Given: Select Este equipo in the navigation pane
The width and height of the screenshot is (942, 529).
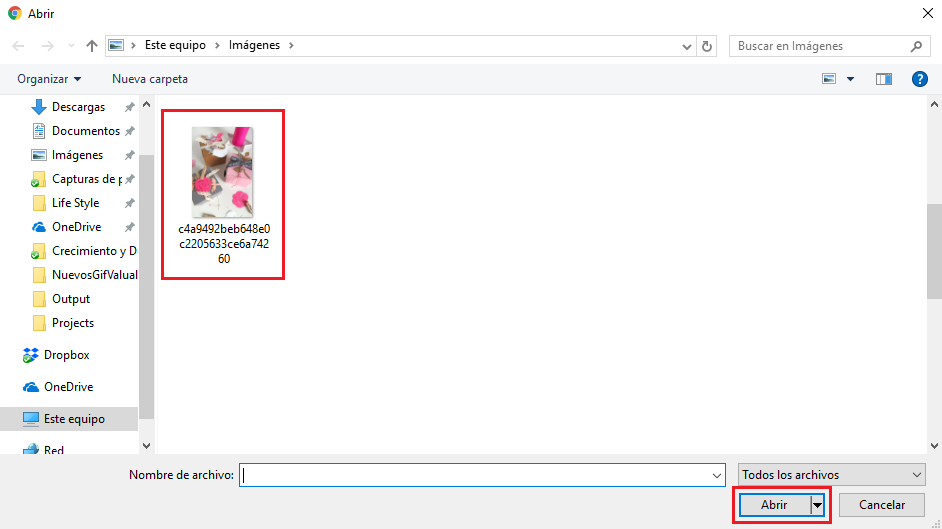Looking at the screenshot, I should 74,419.
